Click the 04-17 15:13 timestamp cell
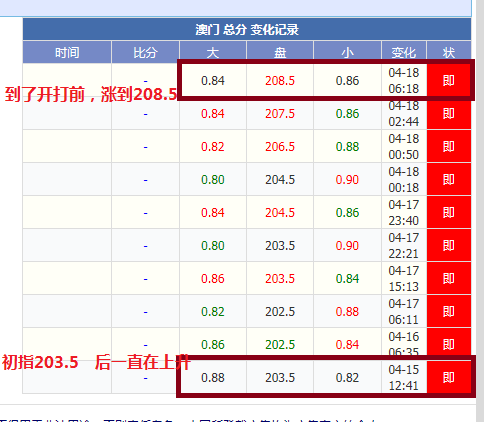Viewport: 484px width, 422px height. click(x=404, y=278)
